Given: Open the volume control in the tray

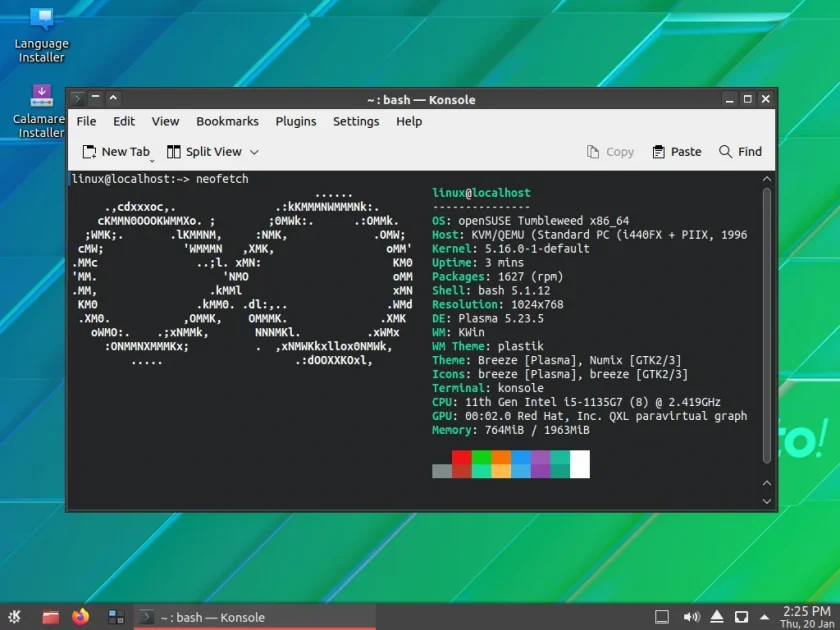Looking at the screenshot, I should (x=692, y=617).
